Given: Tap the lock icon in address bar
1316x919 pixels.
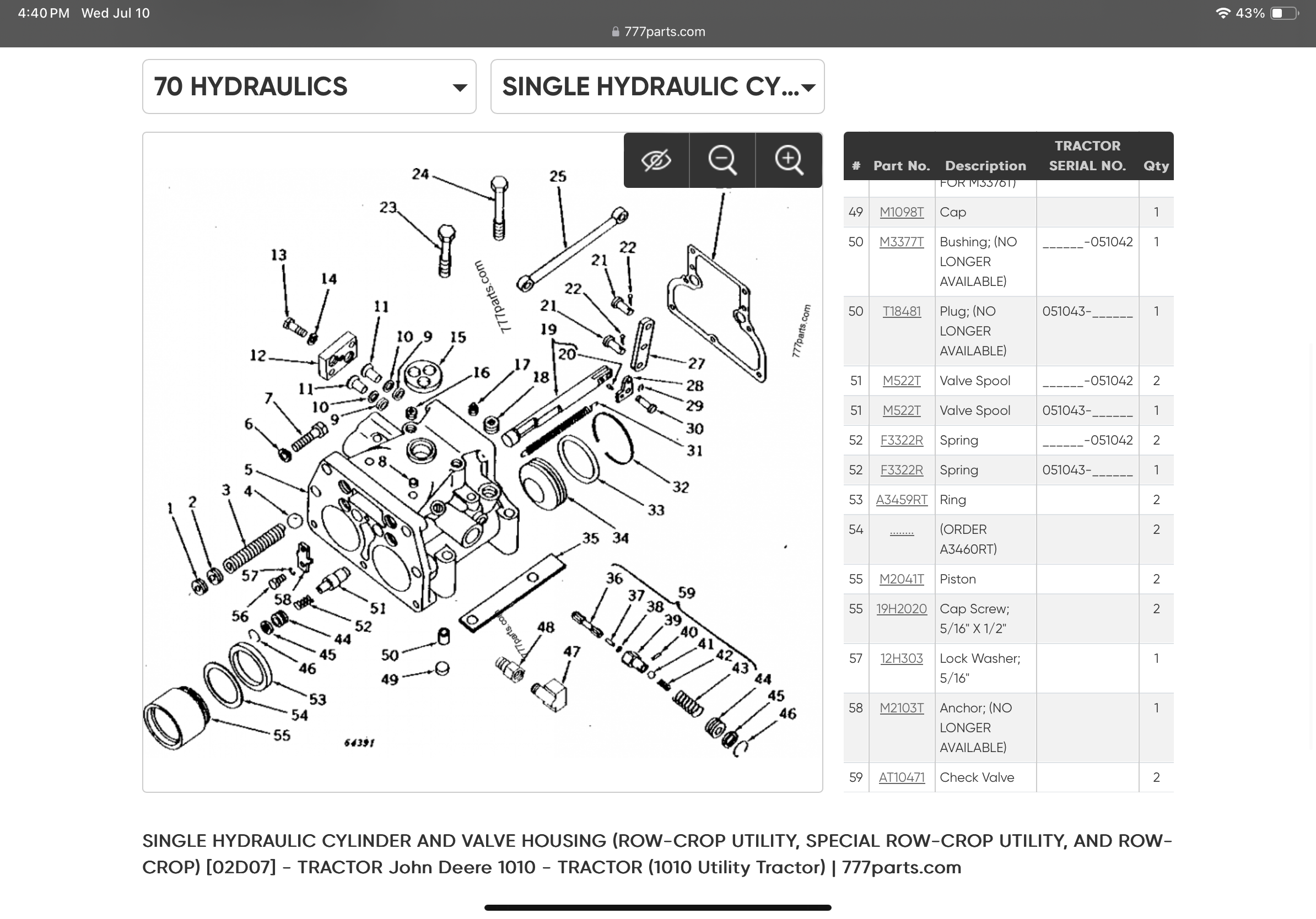Looking at the screenshot, I should point(616,31).
